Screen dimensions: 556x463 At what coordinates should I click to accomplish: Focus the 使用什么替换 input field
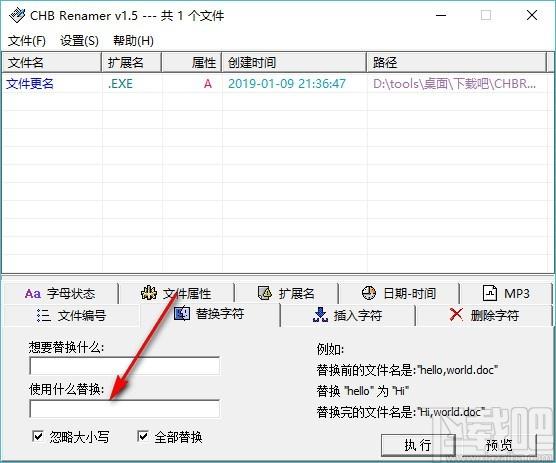[124, 408]
